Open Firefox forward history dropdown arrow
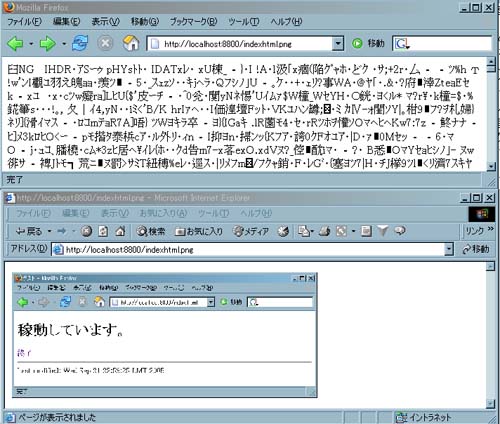Image resolution: width=500 pixels, height=424 pixels. [x=63, y=44]
